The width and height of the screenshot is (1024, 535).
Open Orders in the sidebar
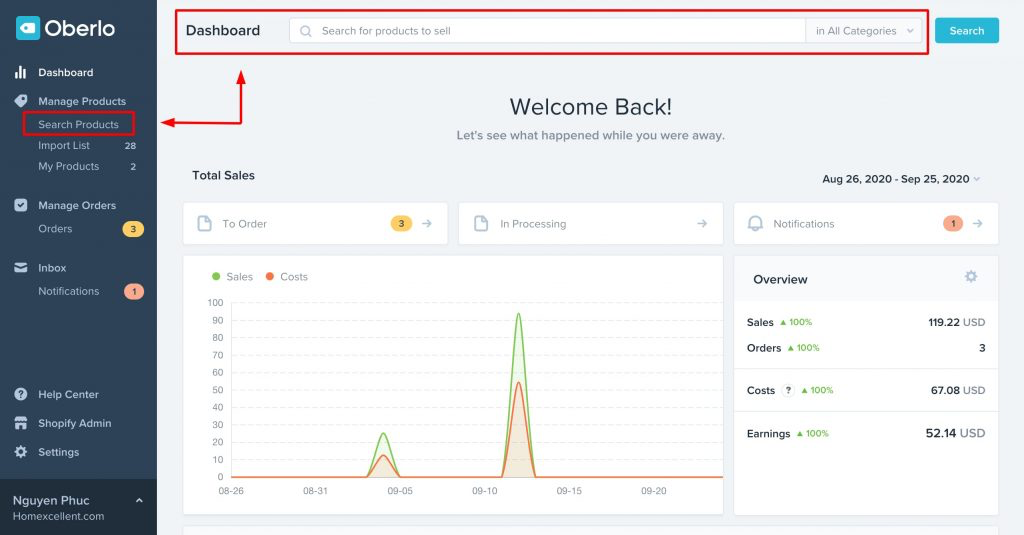coord(55,229)
